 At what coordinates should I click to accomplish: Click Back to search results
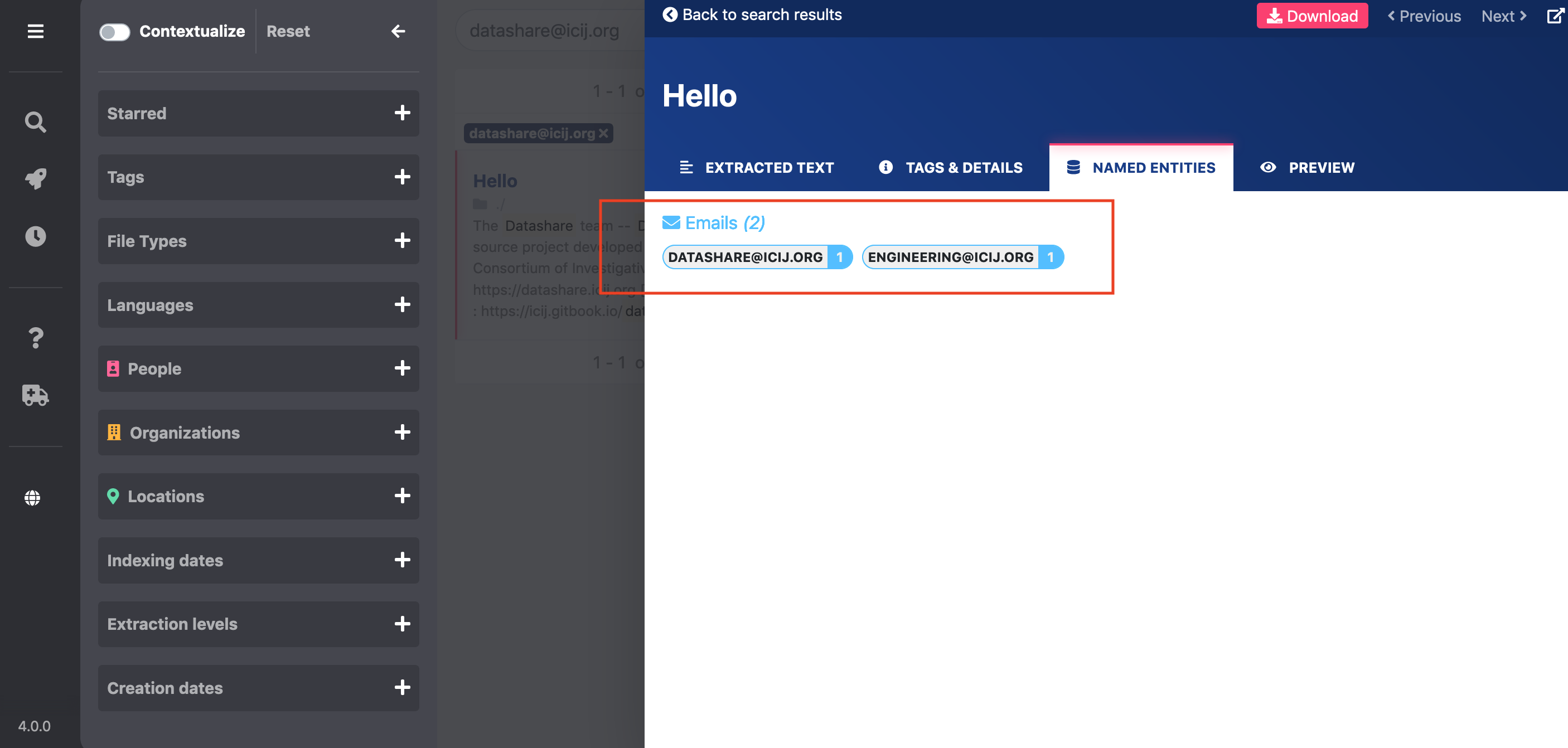(752, 14)
